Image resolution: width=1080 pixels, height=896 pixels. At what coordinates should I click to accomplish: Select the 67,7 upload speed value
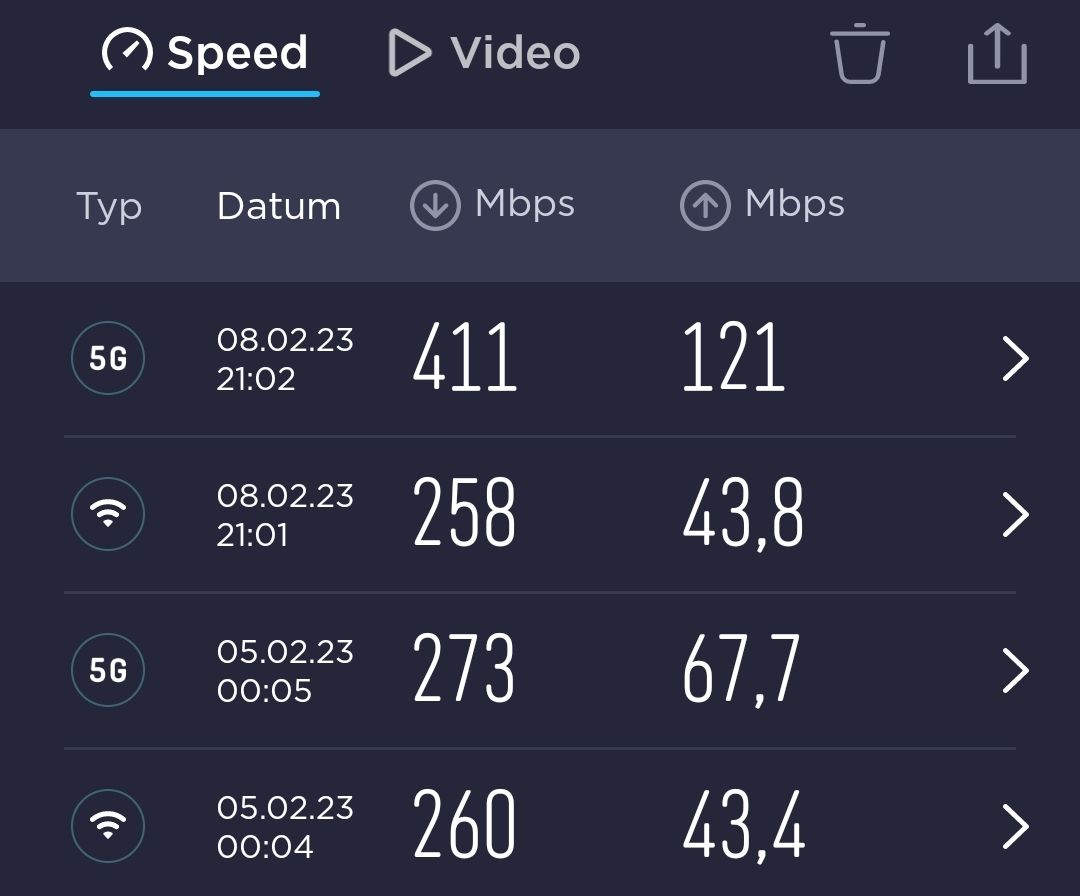point(741,670)
